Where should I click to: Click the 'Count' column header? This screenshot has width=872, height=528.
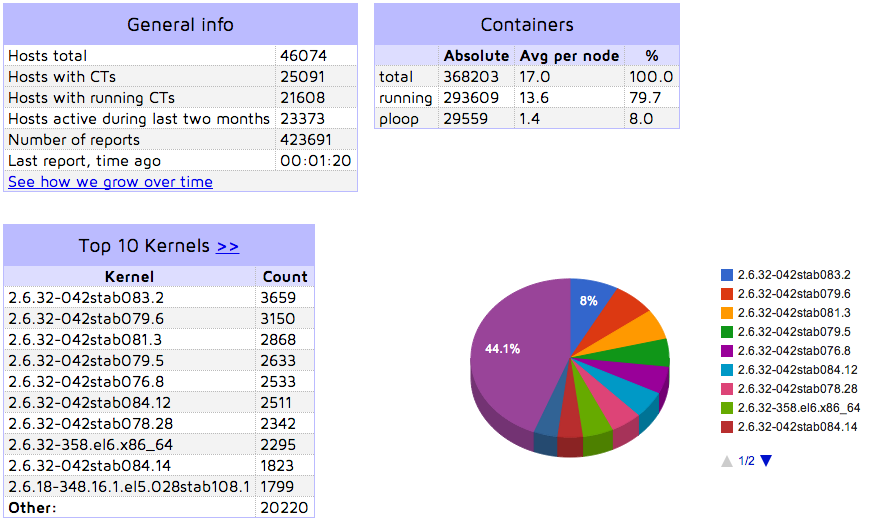[x=285, y=277]
